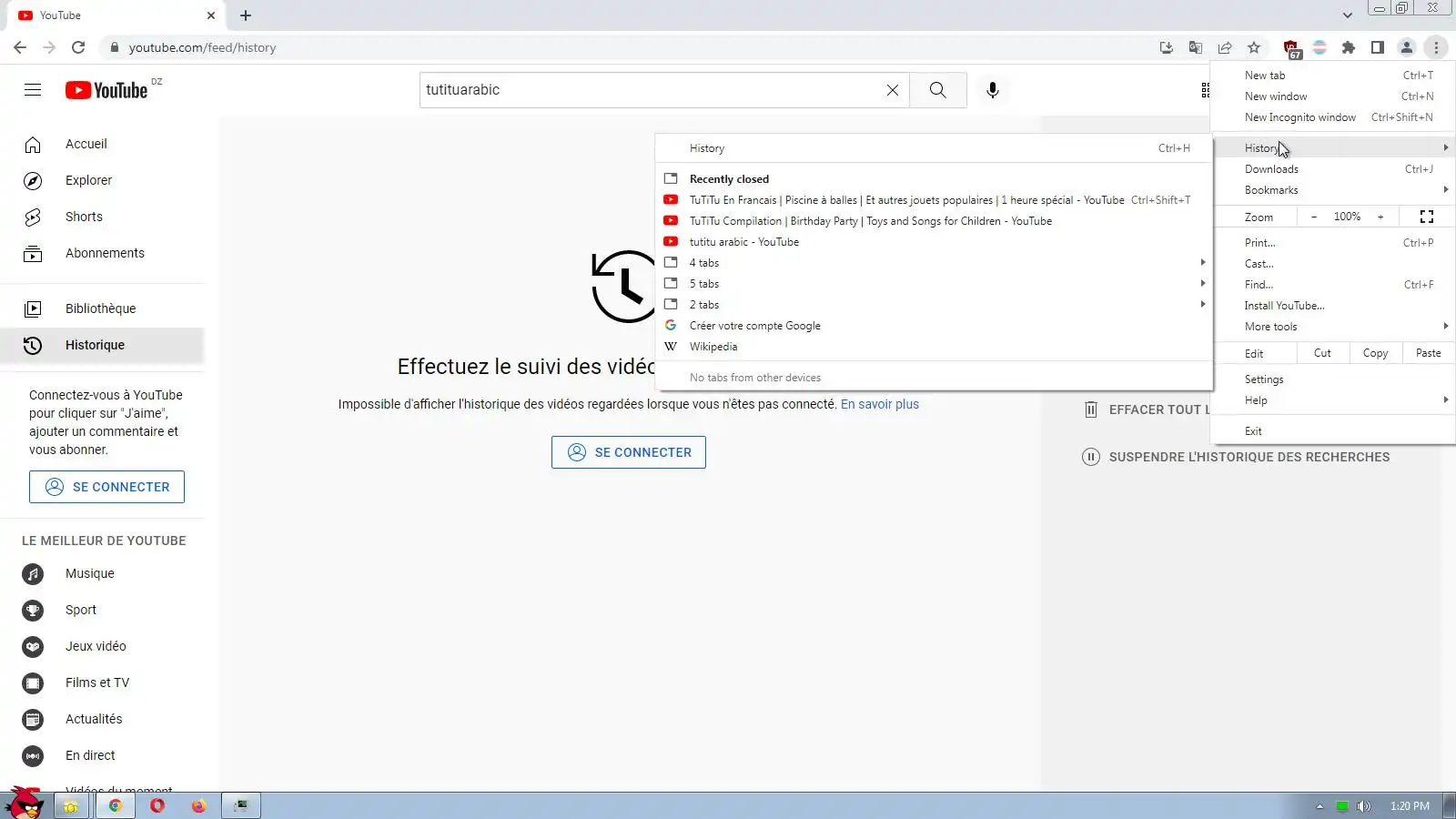1456x819 pixels.
Task: Select Historique in the sidebar
Action: (x=102, y=345)
